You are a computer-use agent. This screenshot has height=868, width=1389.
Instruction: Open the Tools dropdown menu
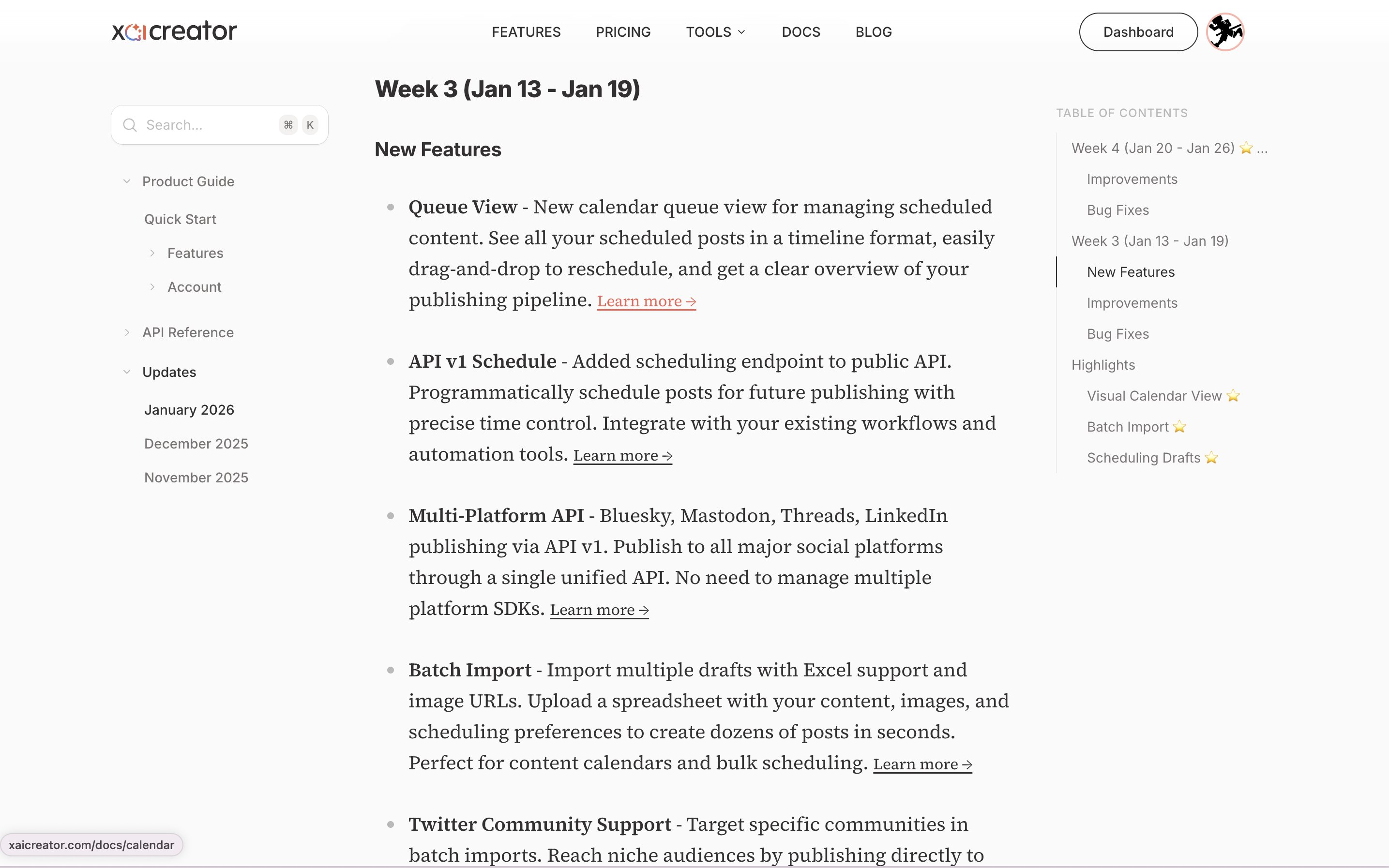click(x=715, y=32)
